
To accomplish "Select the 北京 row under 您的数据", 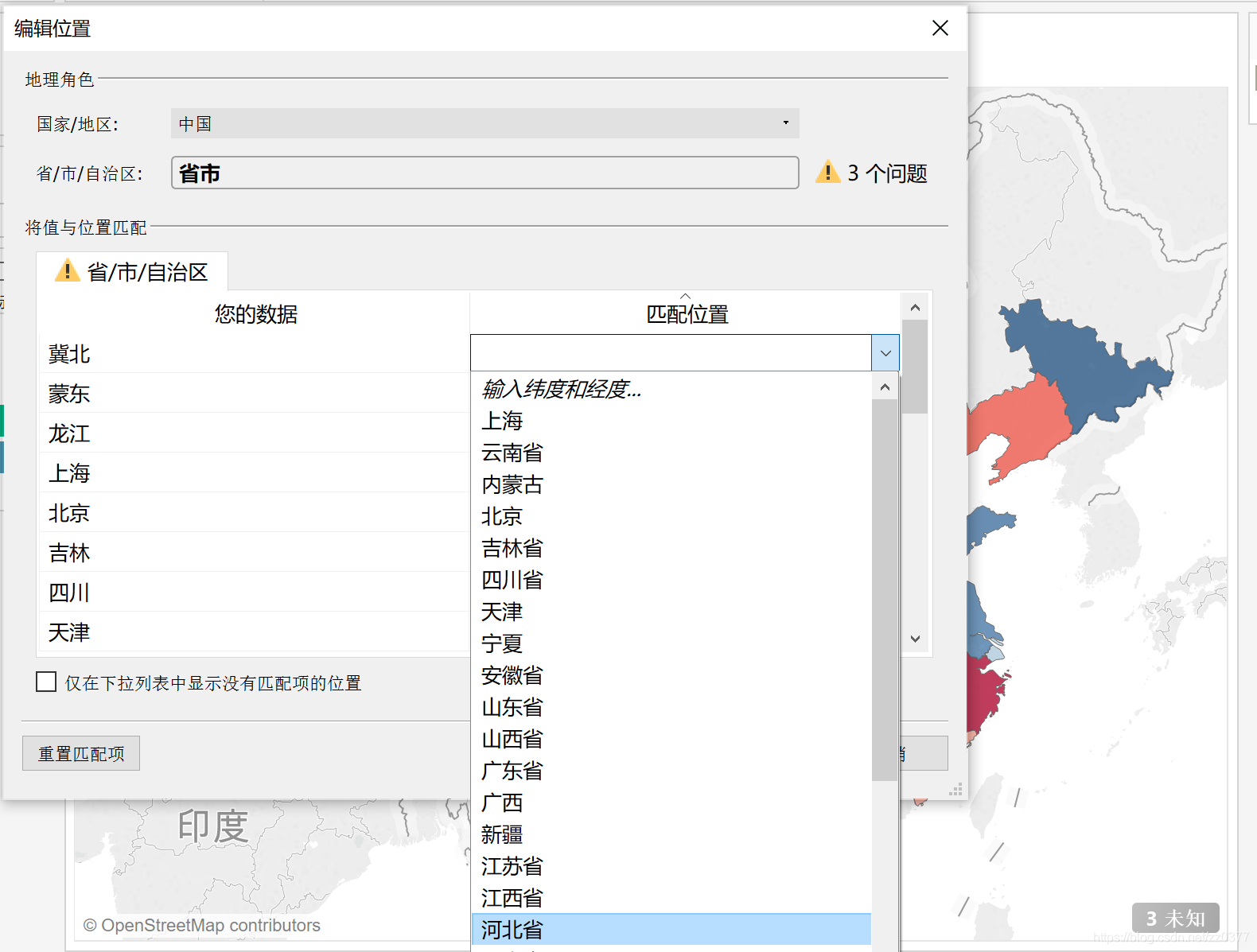I will (x=255, y=513).
